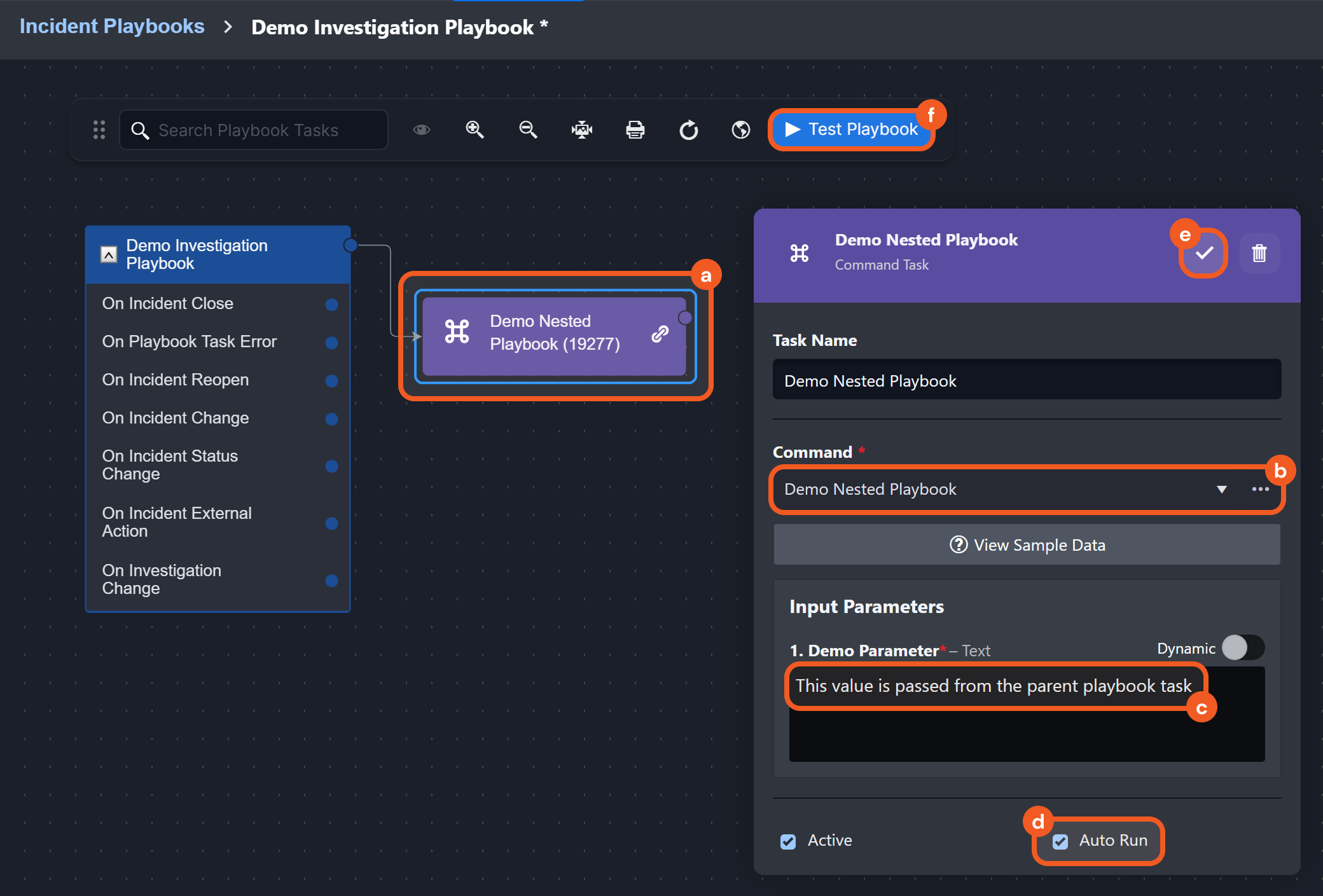Uncheck the Auto Run checkbox

click(x=1060, y=841)
